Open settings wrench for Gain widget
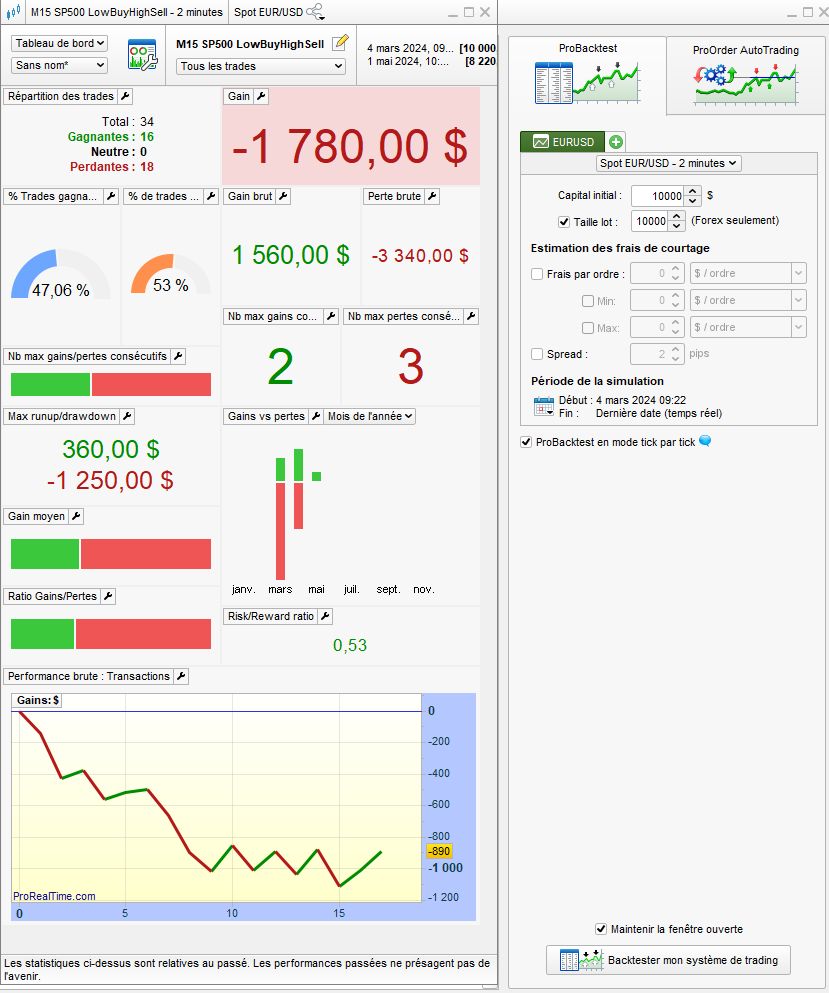 click(x=261, y=96)
